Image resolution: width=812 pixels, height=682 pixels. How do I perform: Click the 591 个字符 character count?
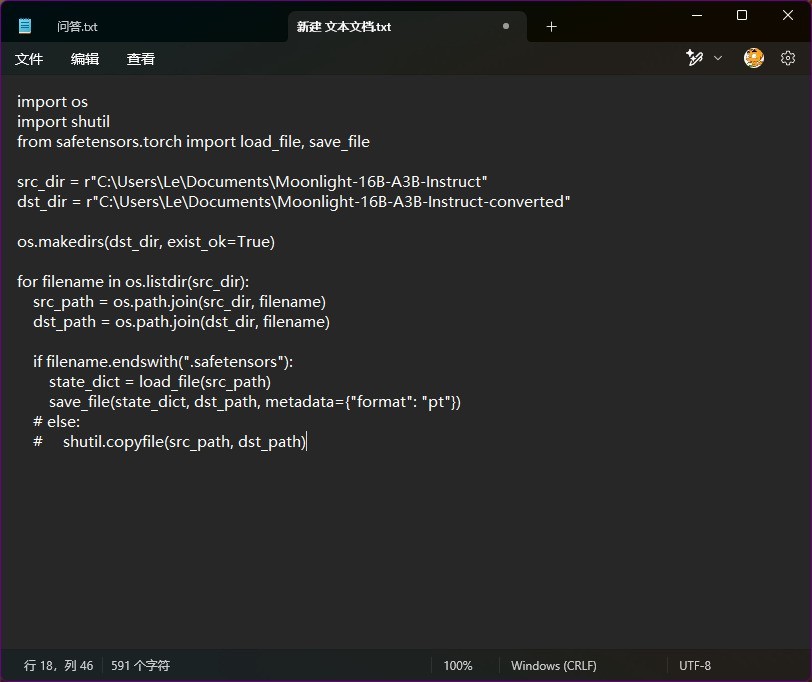140,665
